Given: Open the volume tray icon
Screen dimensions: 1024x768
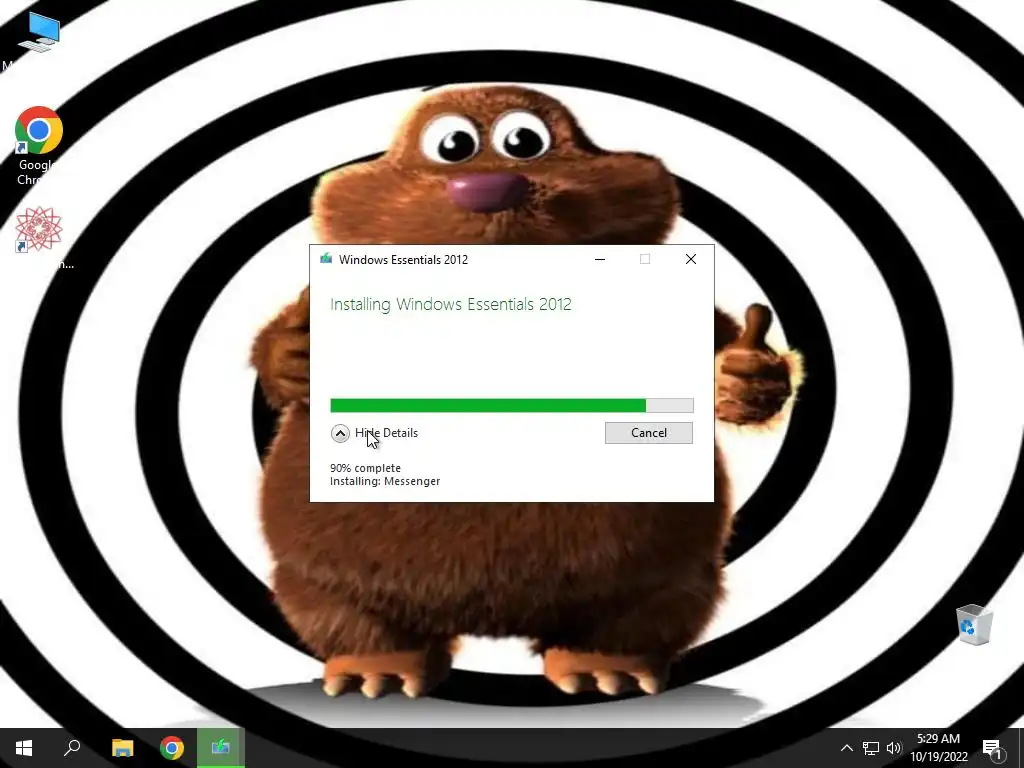Looking at the screenshot, I should [894, 748].
